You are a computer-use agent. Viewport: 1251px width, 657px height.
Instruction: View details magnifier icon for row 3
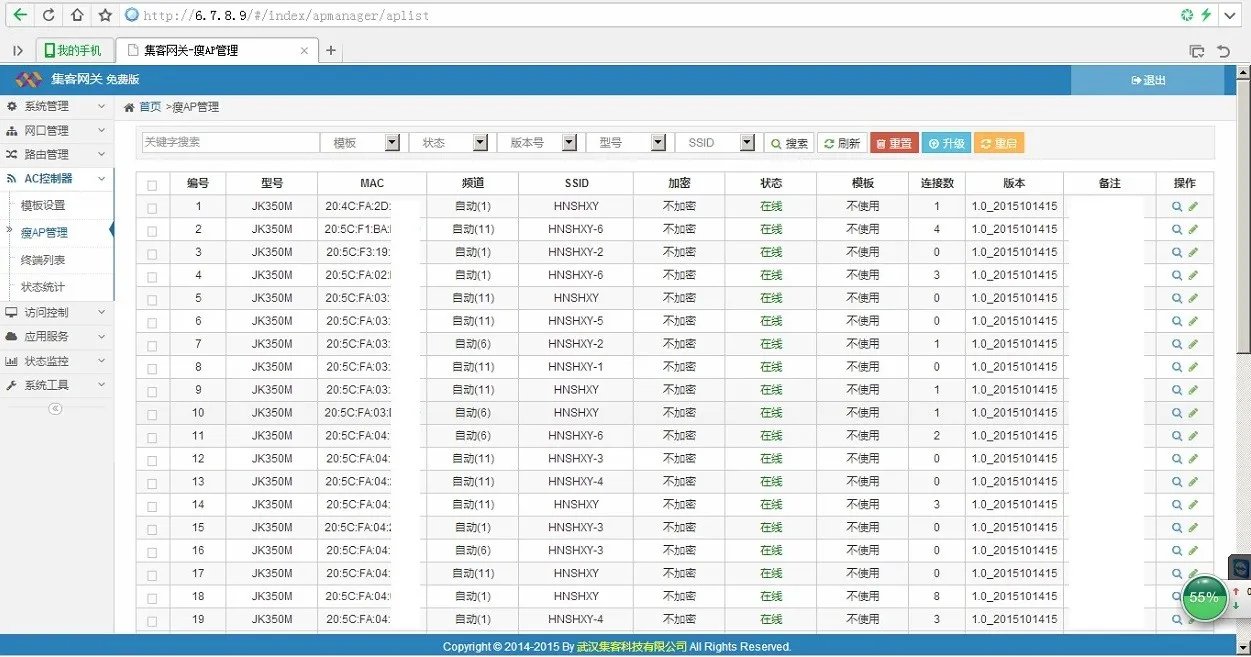(1177, 252)
